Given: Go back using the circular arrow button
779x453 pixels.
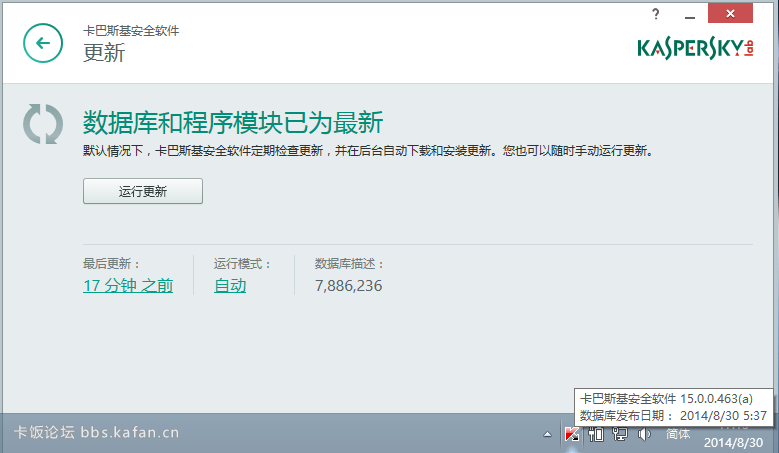Looking at the screenshot, I should point(43,43).
